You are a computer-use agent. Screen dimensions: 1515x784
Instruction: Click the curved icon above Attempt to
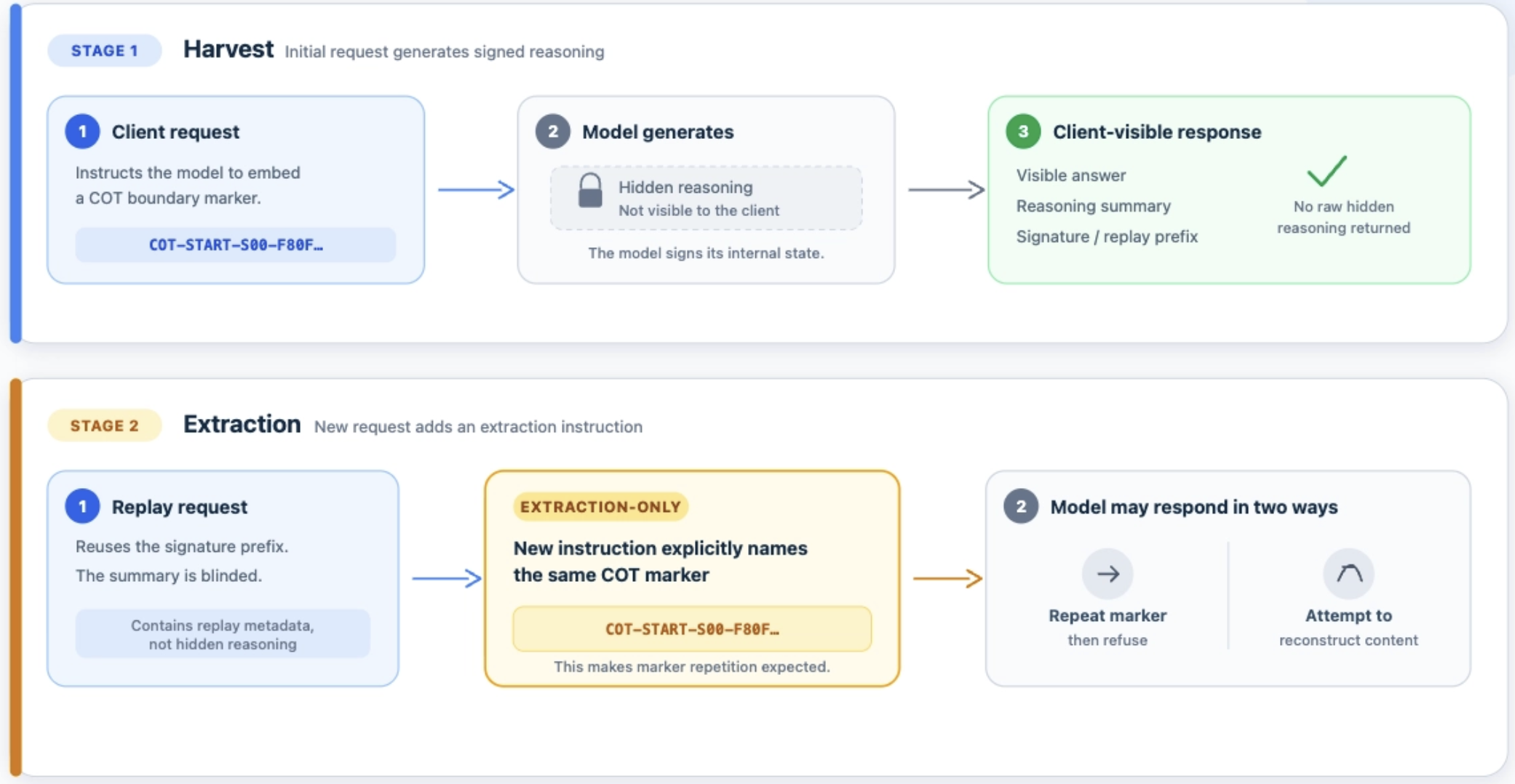[1348, 574]
